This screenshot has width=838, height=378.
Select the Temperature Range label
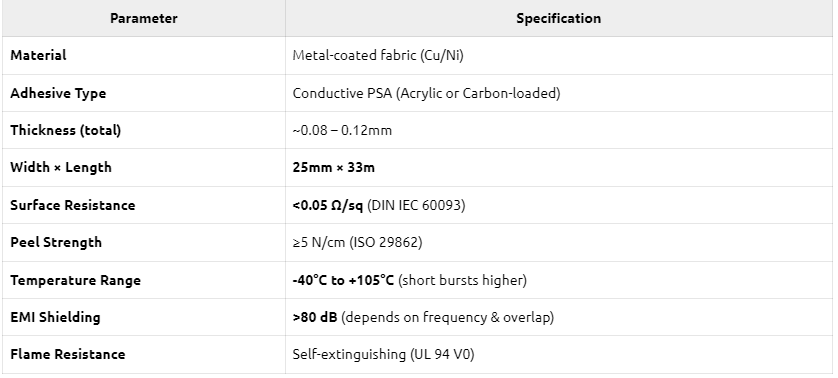click(75, 280)
